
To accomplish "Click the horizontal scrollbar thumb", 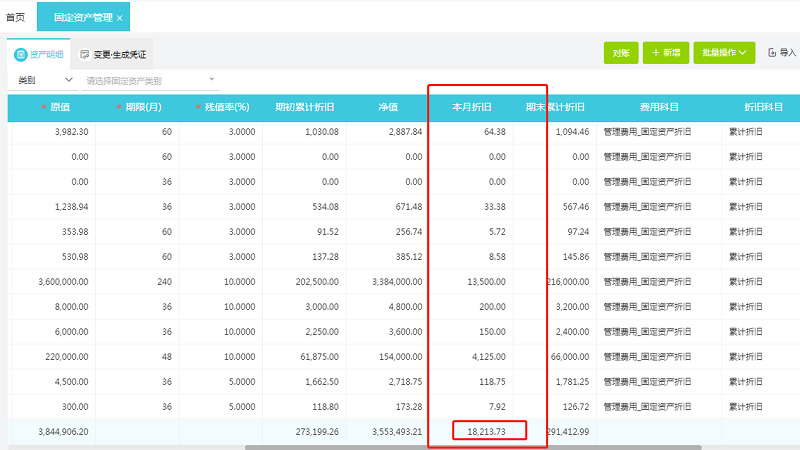I will tap(473, 447).
